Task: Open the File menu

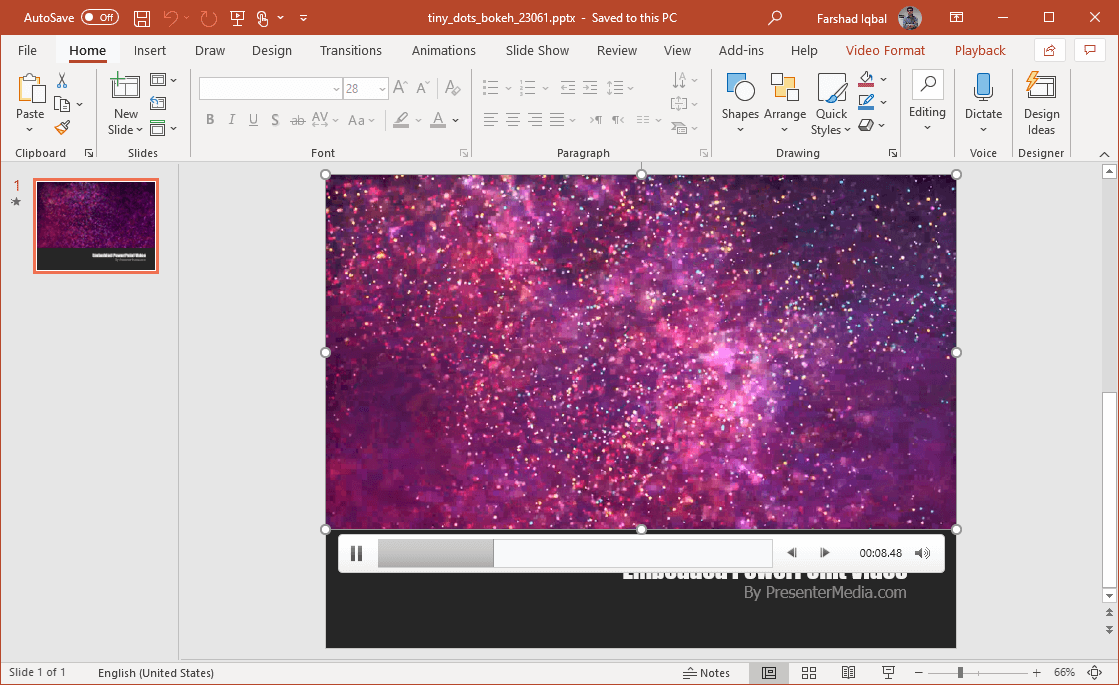Action: pyautogui.click(x=27, y=50)
